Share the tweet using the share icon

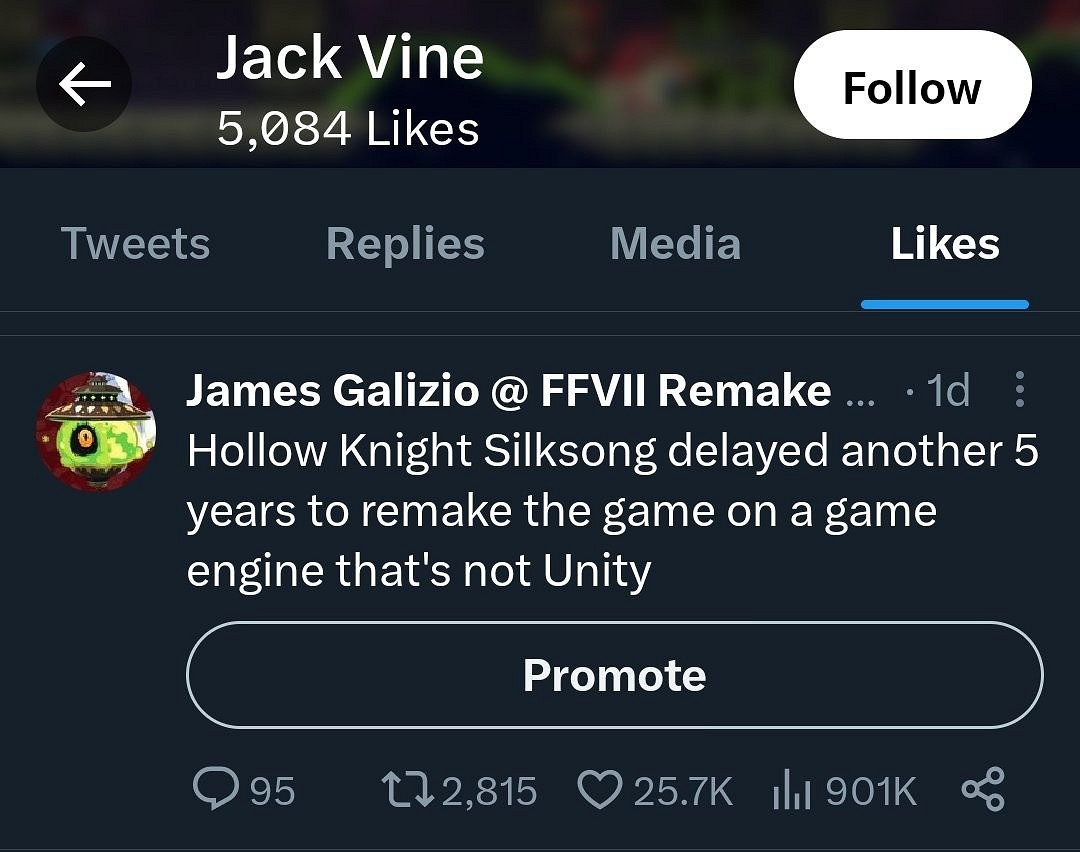click(981, 791)
